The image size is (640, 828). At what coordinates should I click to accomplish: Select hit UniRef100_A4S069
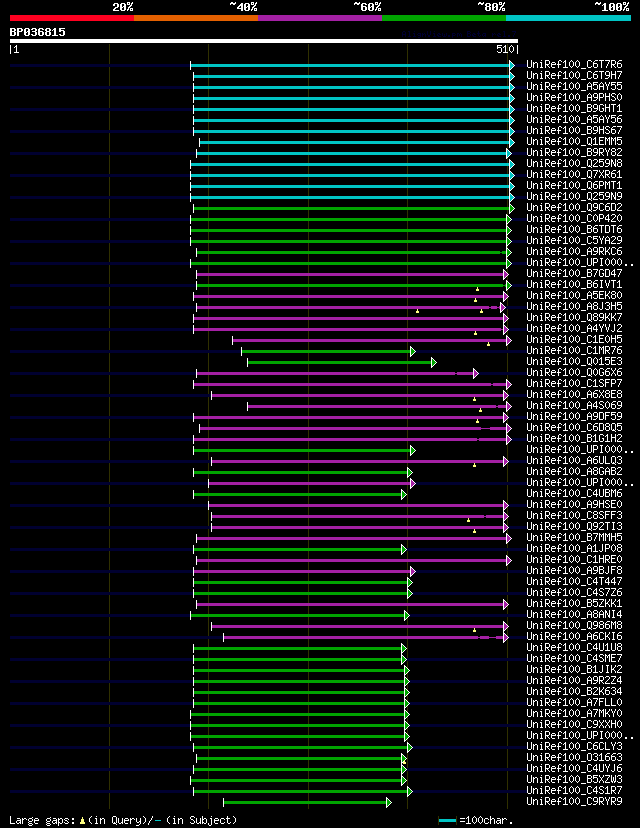click(574, 406)
